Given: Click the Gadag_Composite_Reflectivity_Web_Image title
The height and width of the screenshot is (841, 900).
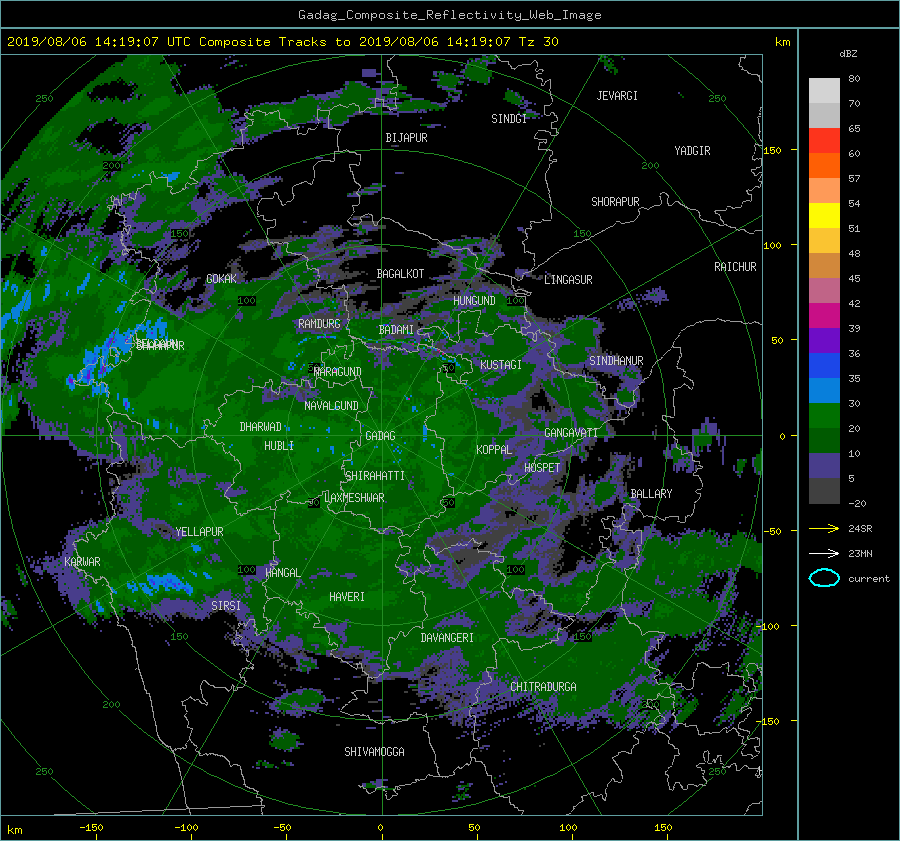Looking at the screenshot, I should coord(449,15).
